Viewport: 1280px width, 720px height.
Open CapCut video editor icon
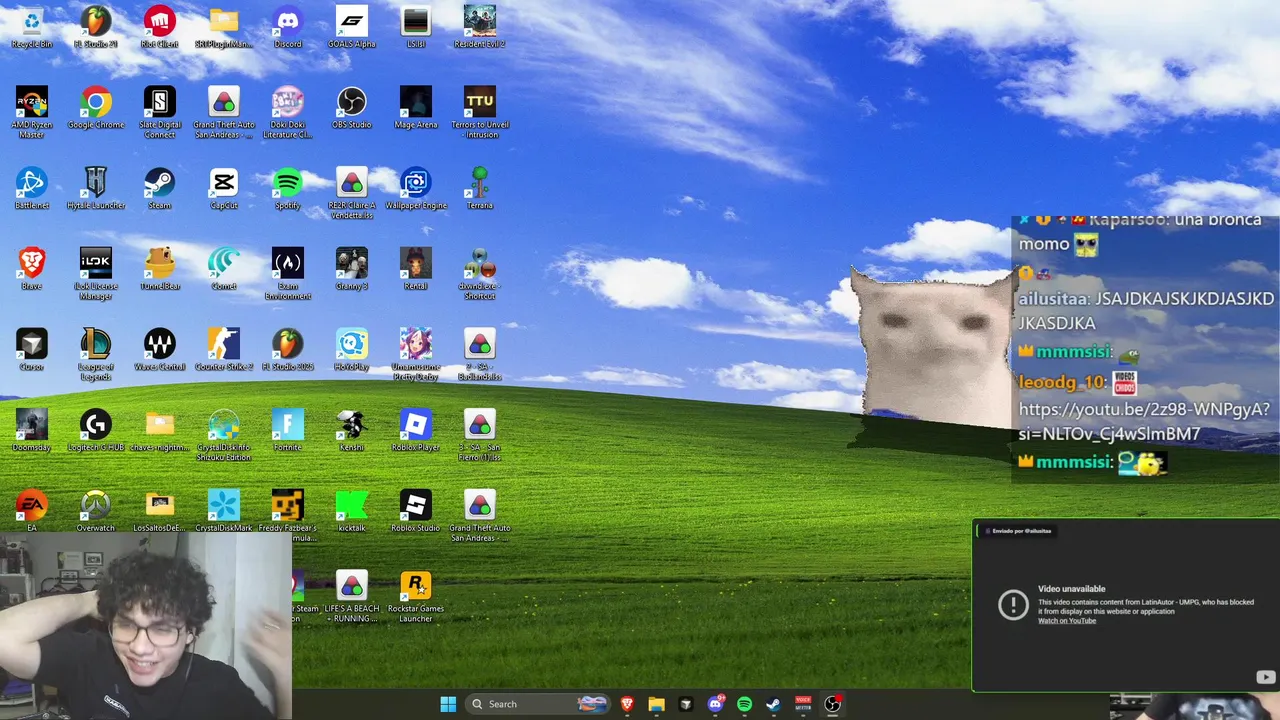[x=224, y=188]
